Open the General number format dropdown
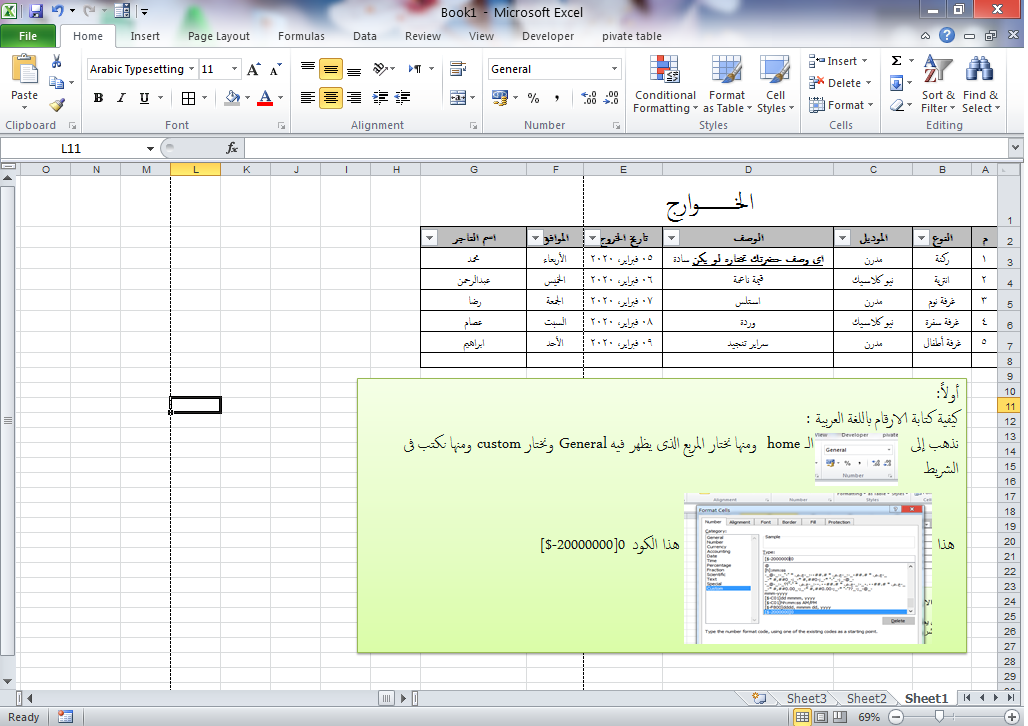Screen dimensions: 1028x726 pyautogui.click(x=614, y=69)
